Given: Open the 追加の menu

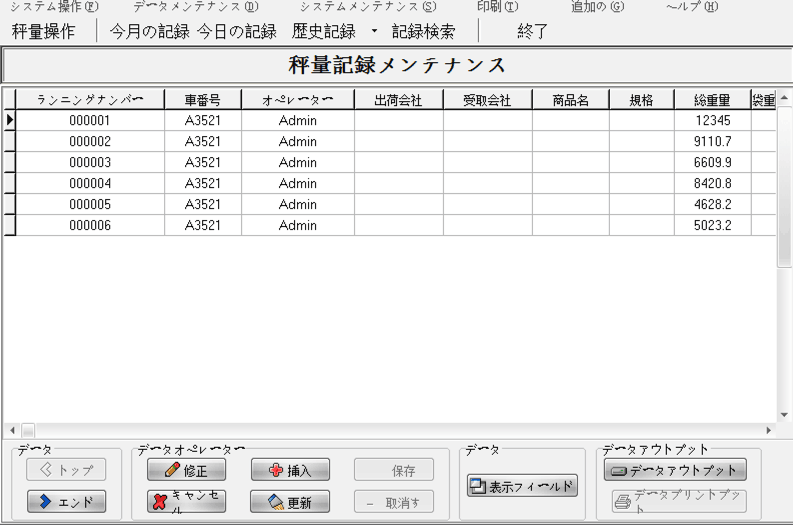Looking at the screenshot, I should [x=597, y=7].
